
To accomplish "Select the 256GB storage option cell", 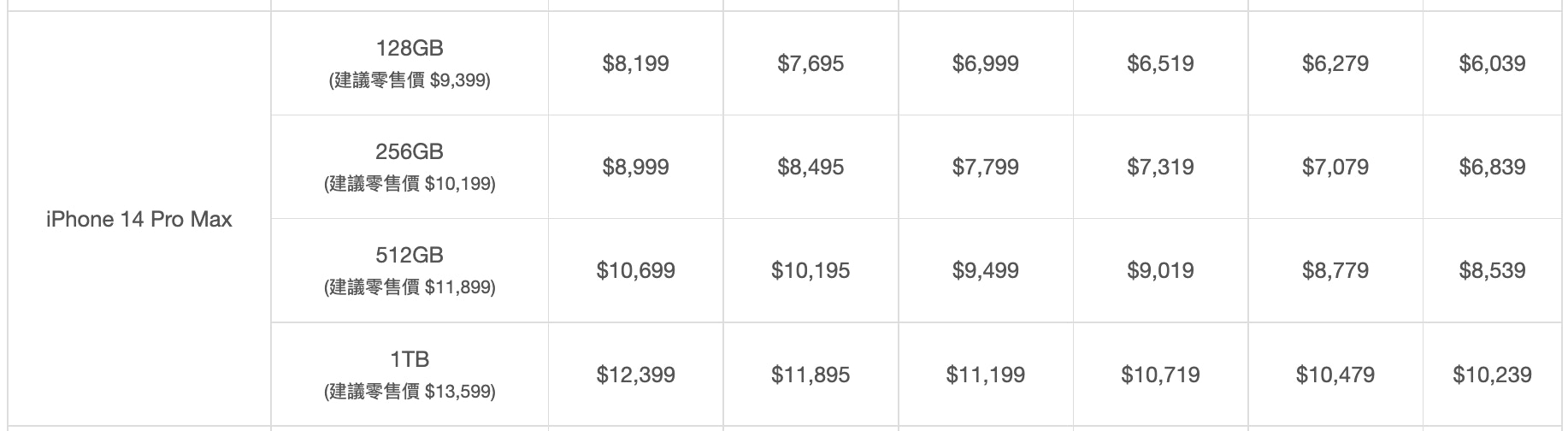I will (410, 167).
